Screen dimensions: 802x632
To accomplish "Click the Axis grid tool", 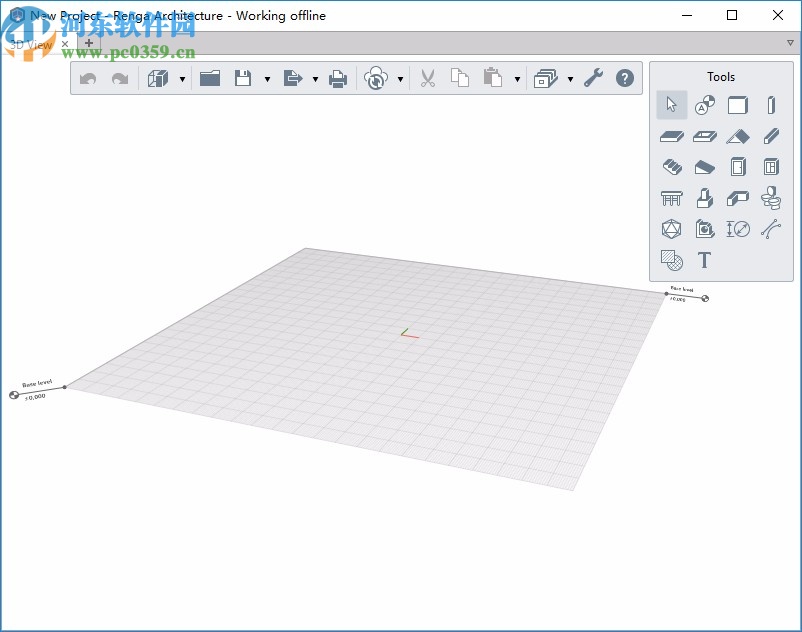I will click(x=704, y=105).
